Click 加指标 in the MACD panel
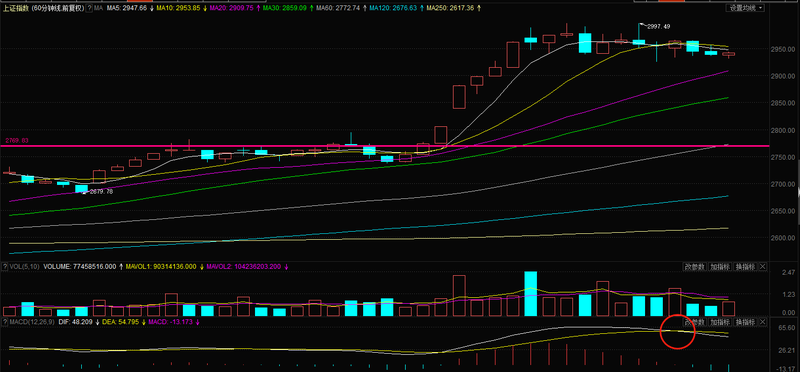Viewport: 800px width, 372px height. click(x=719, y=323)
